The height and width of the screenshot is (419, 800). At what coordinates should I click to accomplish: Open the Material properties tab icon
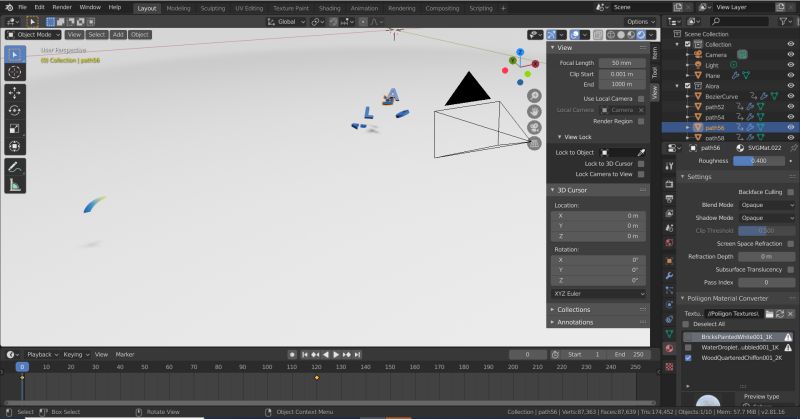[669, 349]
